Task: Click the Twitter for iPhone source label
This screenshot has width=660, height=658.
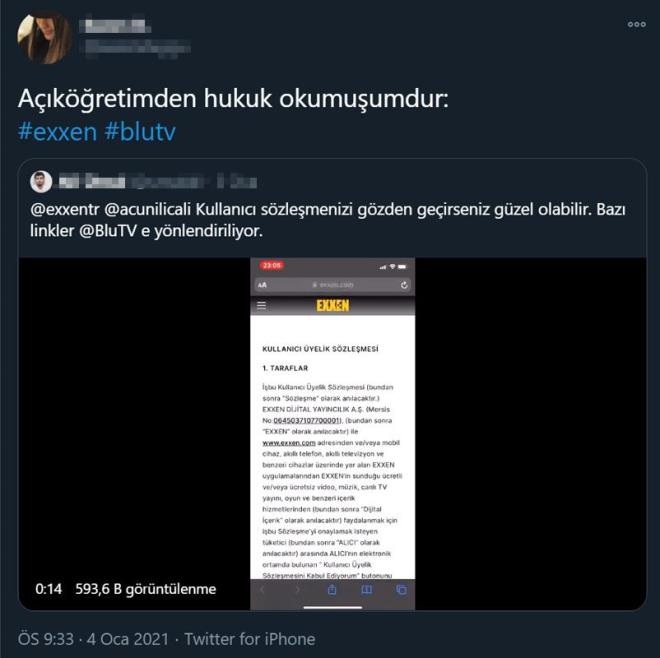Action: [x=250, y=639]
